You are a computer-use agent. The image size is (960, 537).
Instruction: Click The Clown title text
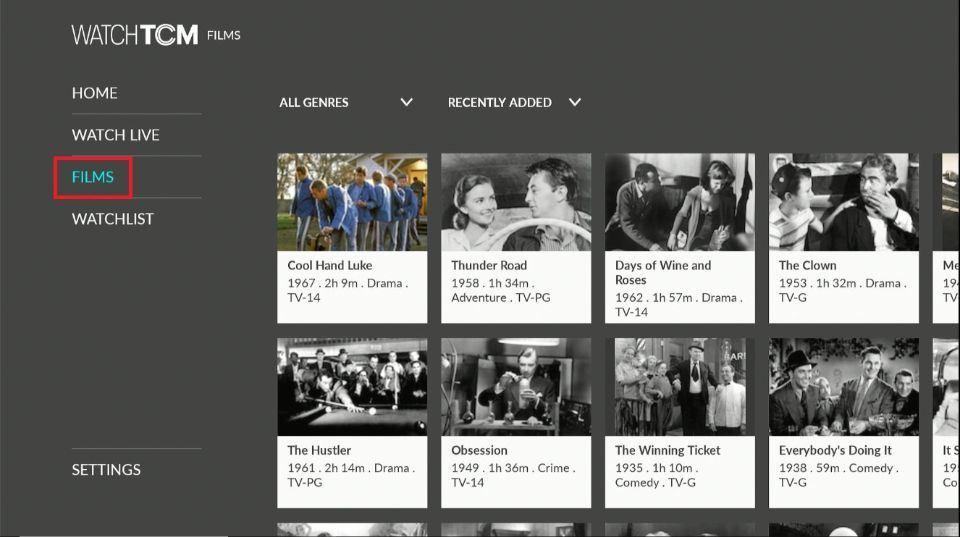[808, 265]
